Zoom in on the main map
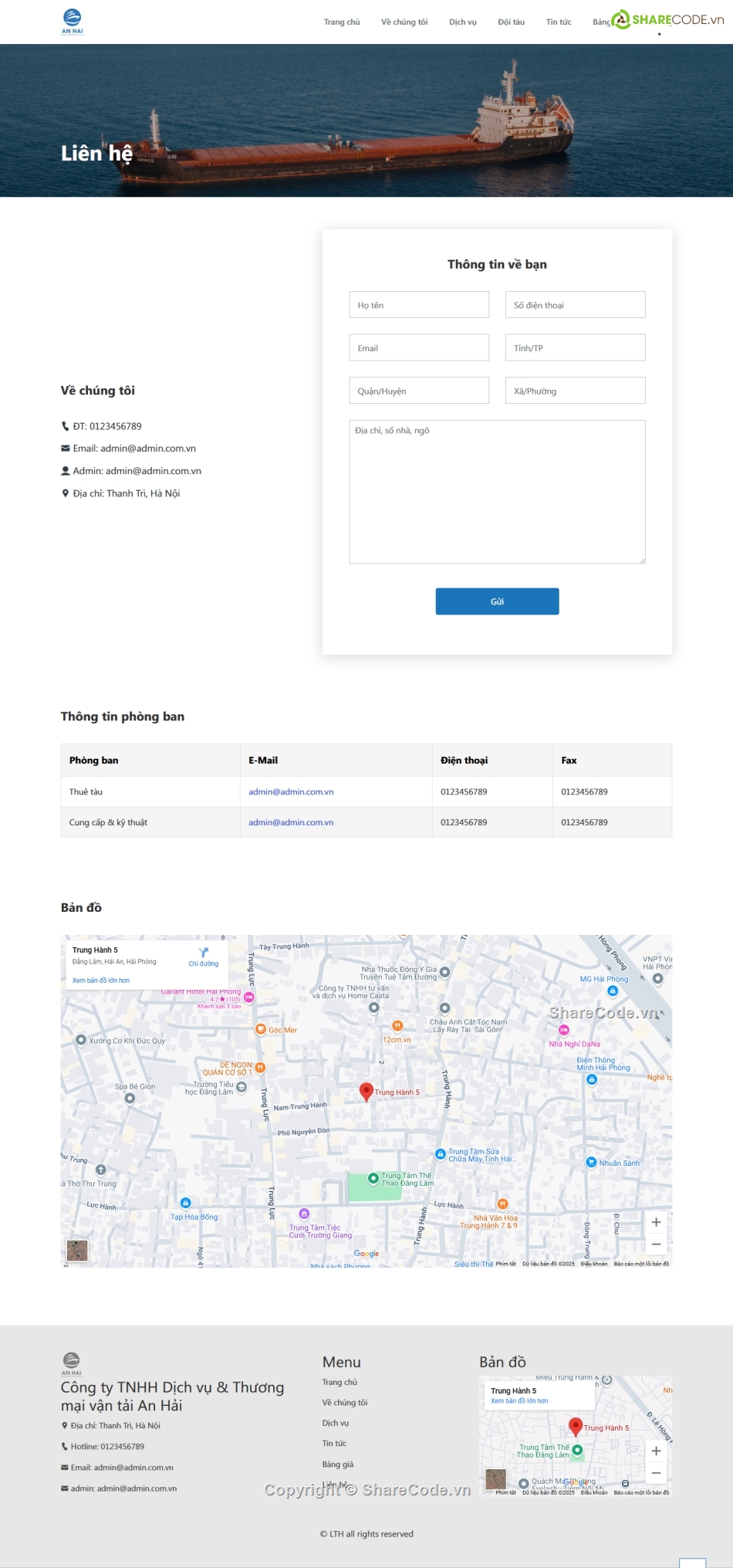The image size is (733, 1568). click(x=656, y=1223)
